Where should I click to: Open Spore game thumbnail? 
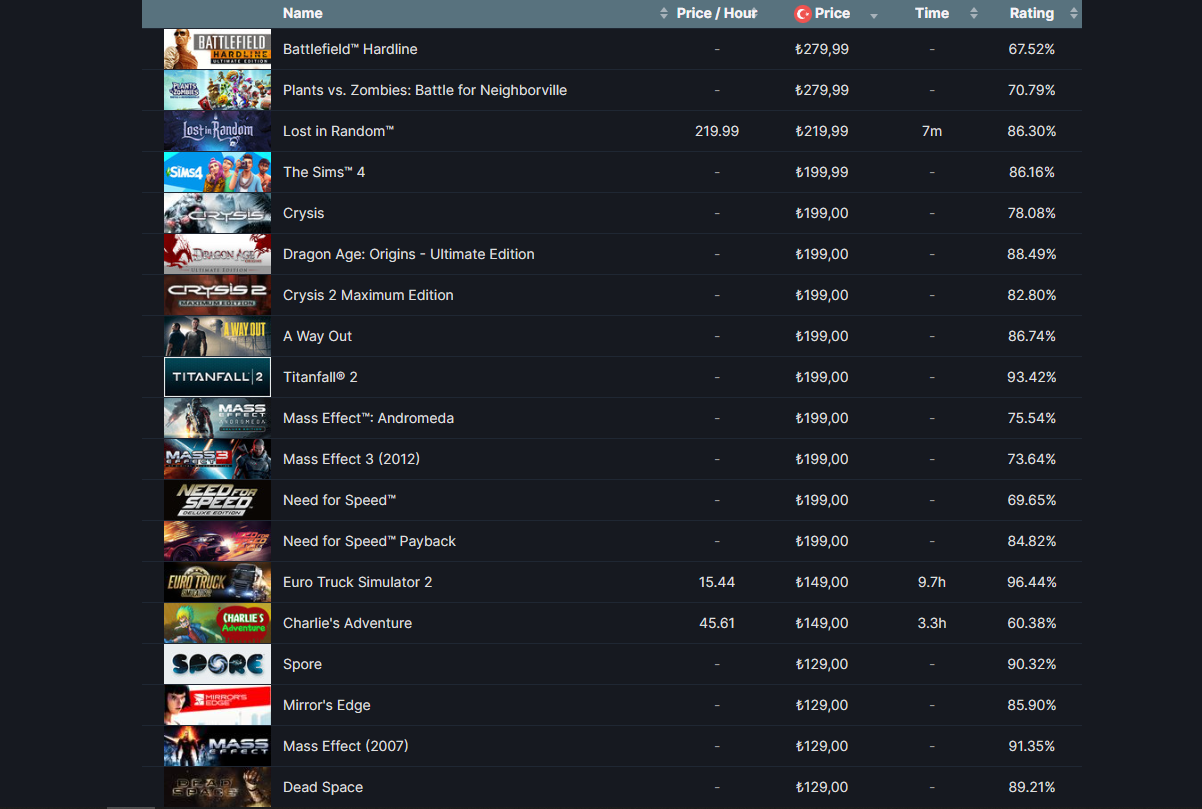pyautogui.click(x=217, y=664)
